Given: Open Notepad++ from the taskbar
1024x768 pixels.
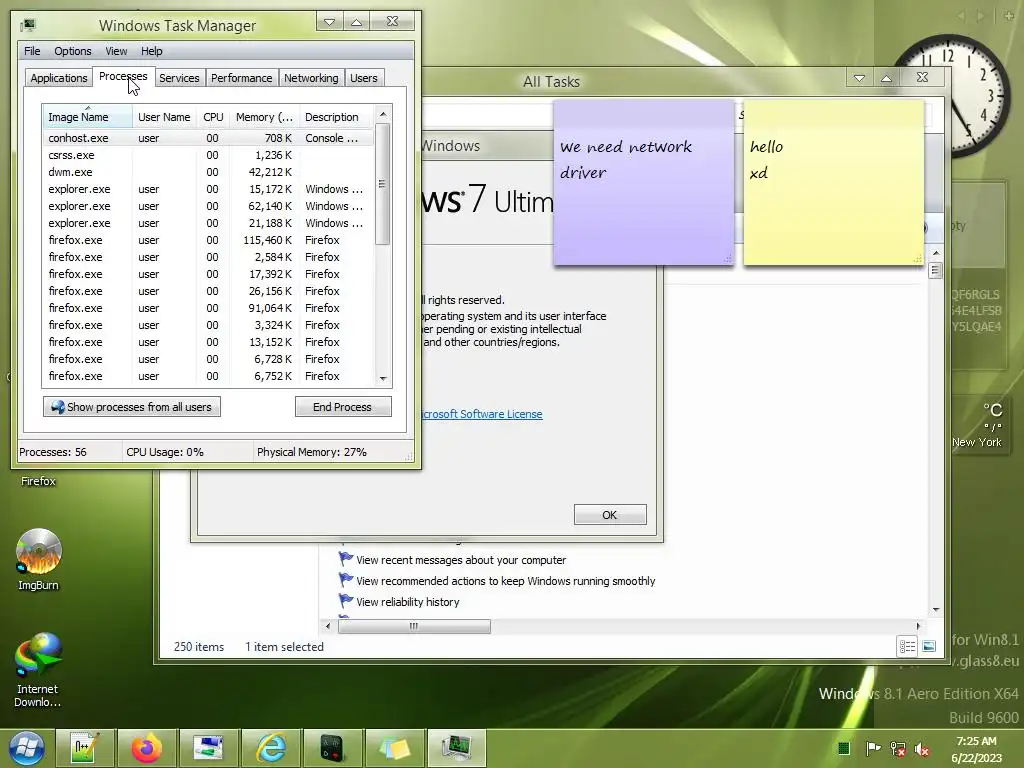Looking at the screenshot, I should click(x=85, y=748).
